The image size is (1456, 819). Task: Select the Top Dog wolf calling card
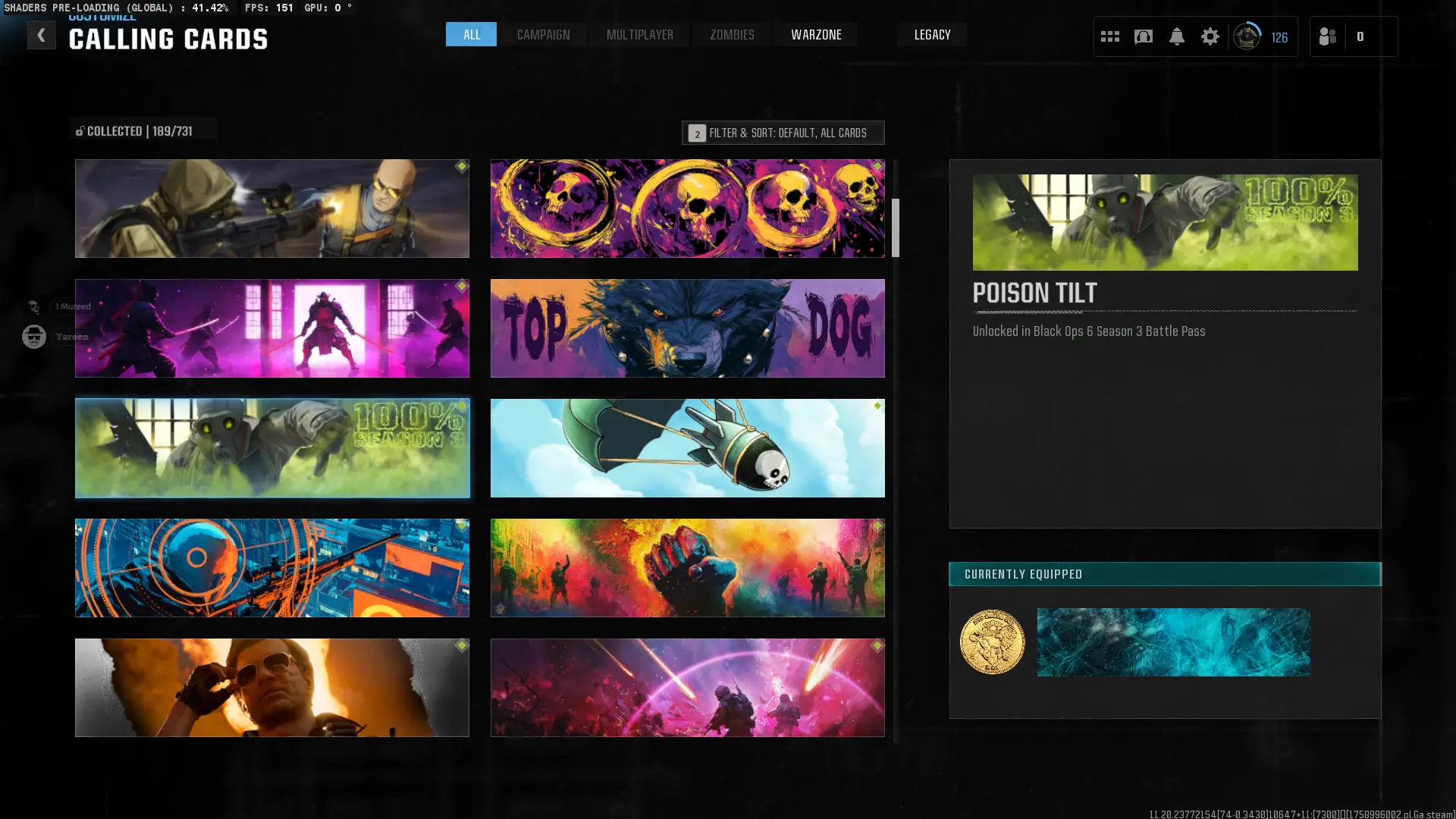coord(688,328)
